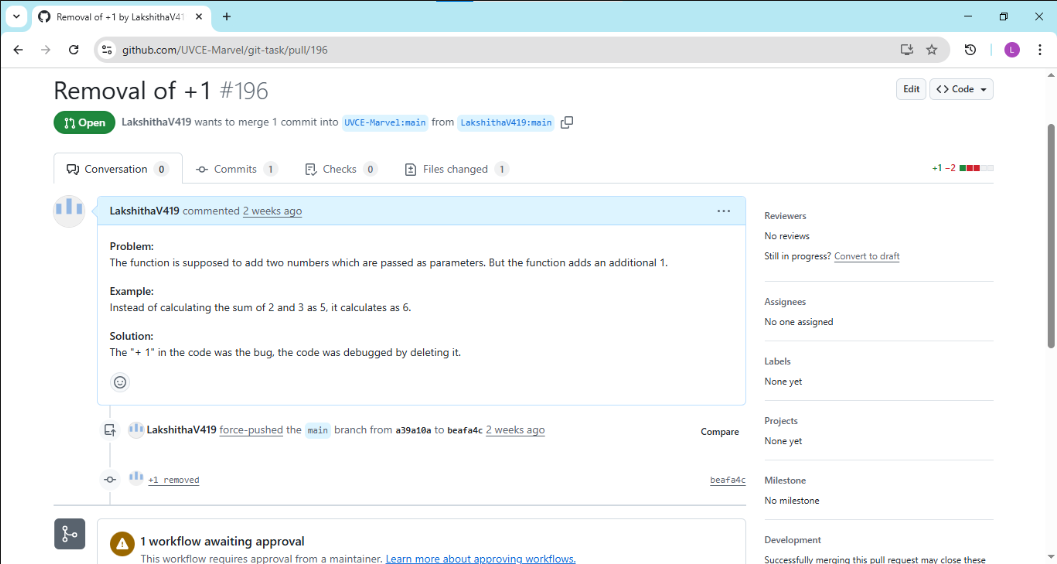Click the force-push event 2 weeks ago timestamp
Screen dimensions: 1057x564
515,430
